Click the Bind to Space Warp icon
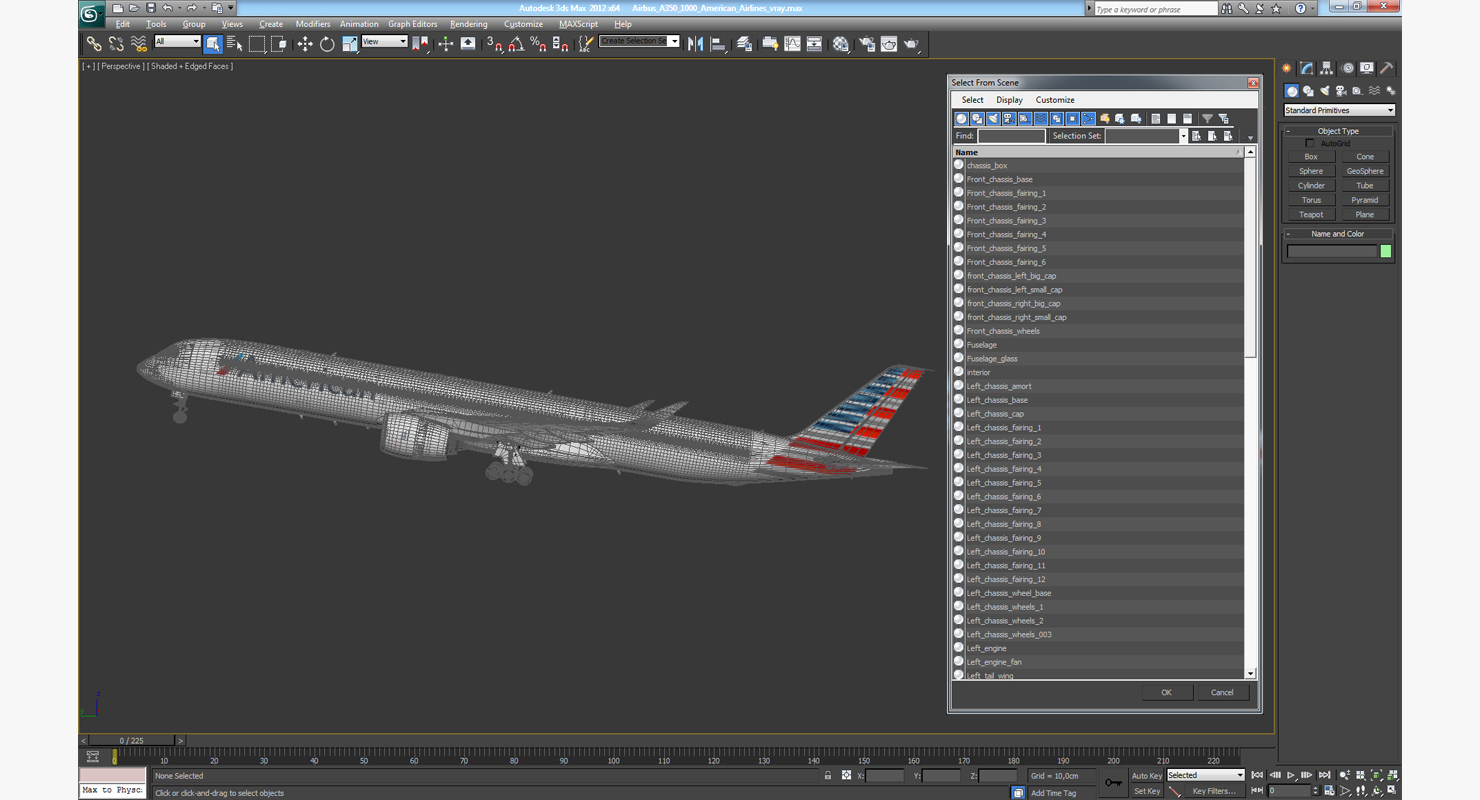Screen dimensions: 1480x800 (139, 44)
